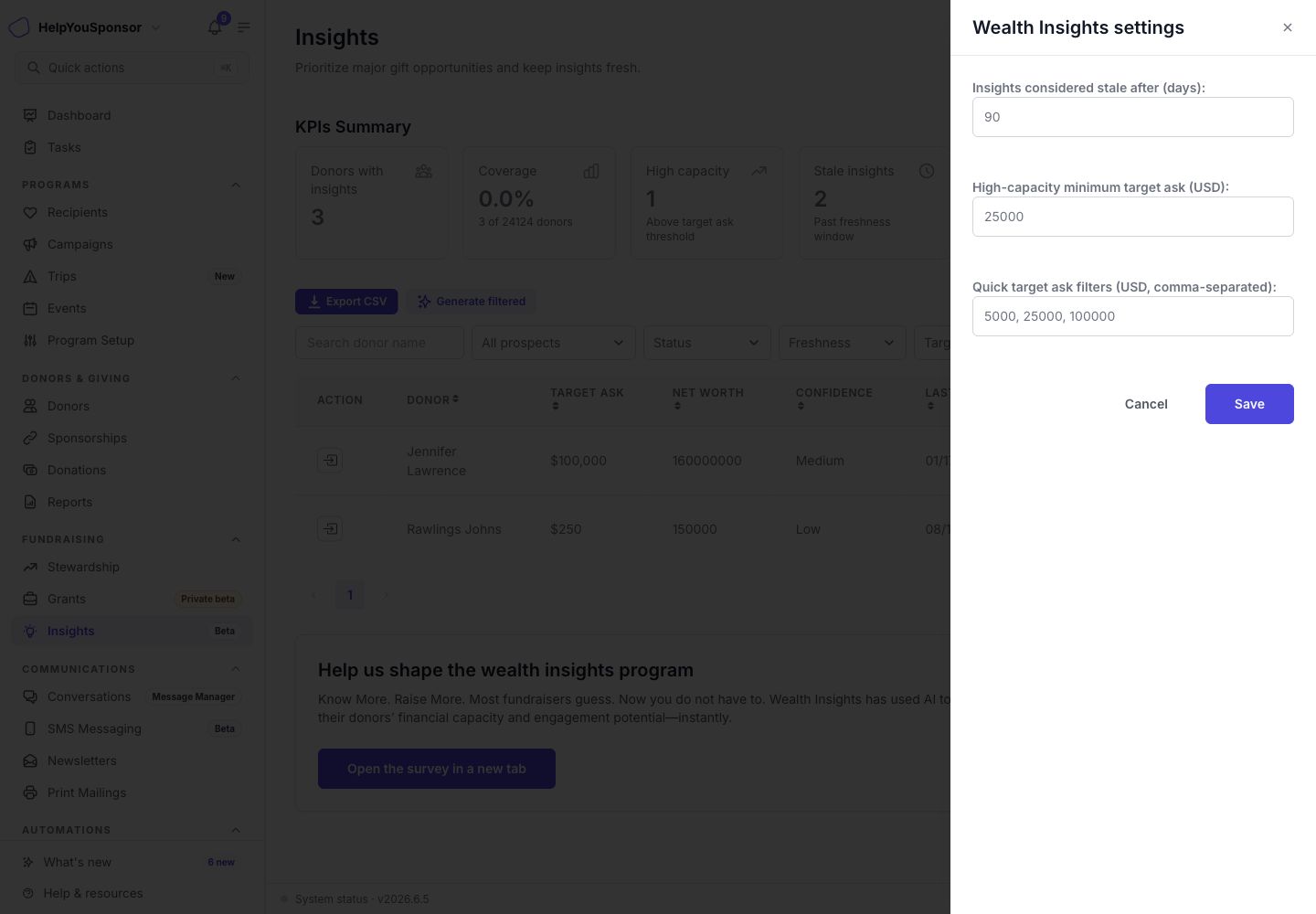Save the Wealth Insights settings
This screenshot has width=1316, height=914.
pos(1249,404)
